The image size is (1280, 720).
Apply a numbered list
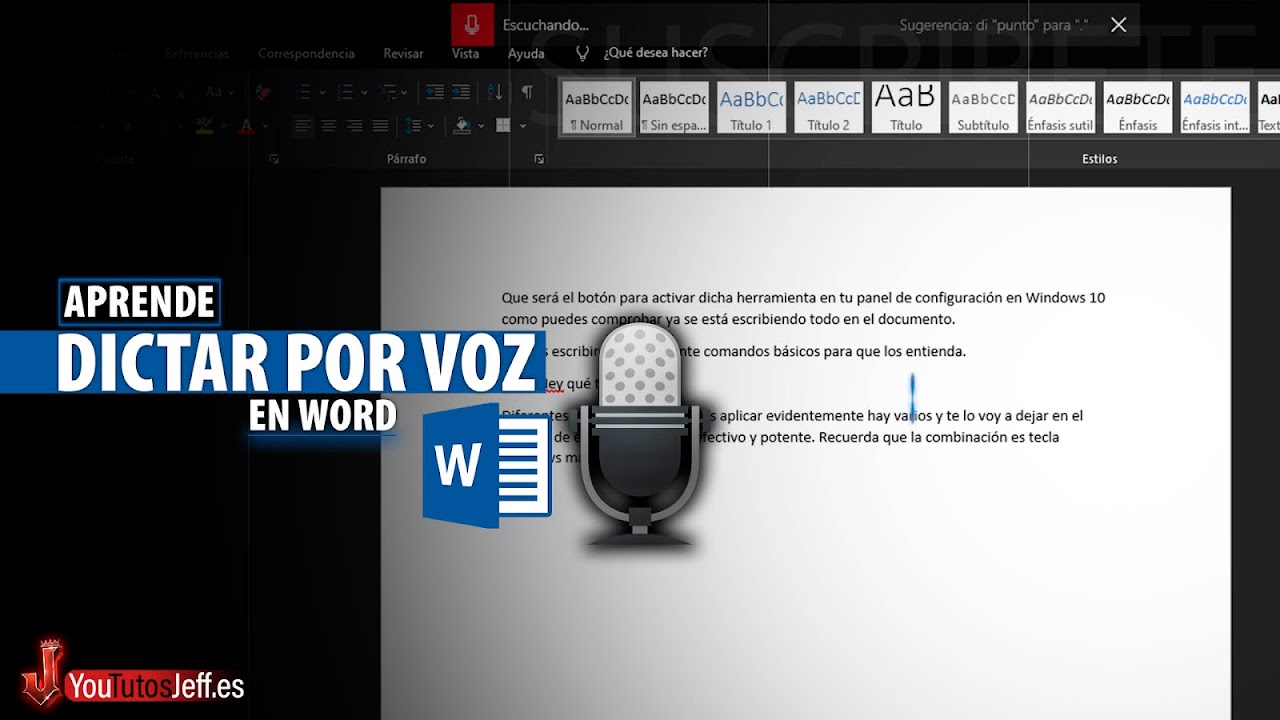346,92
